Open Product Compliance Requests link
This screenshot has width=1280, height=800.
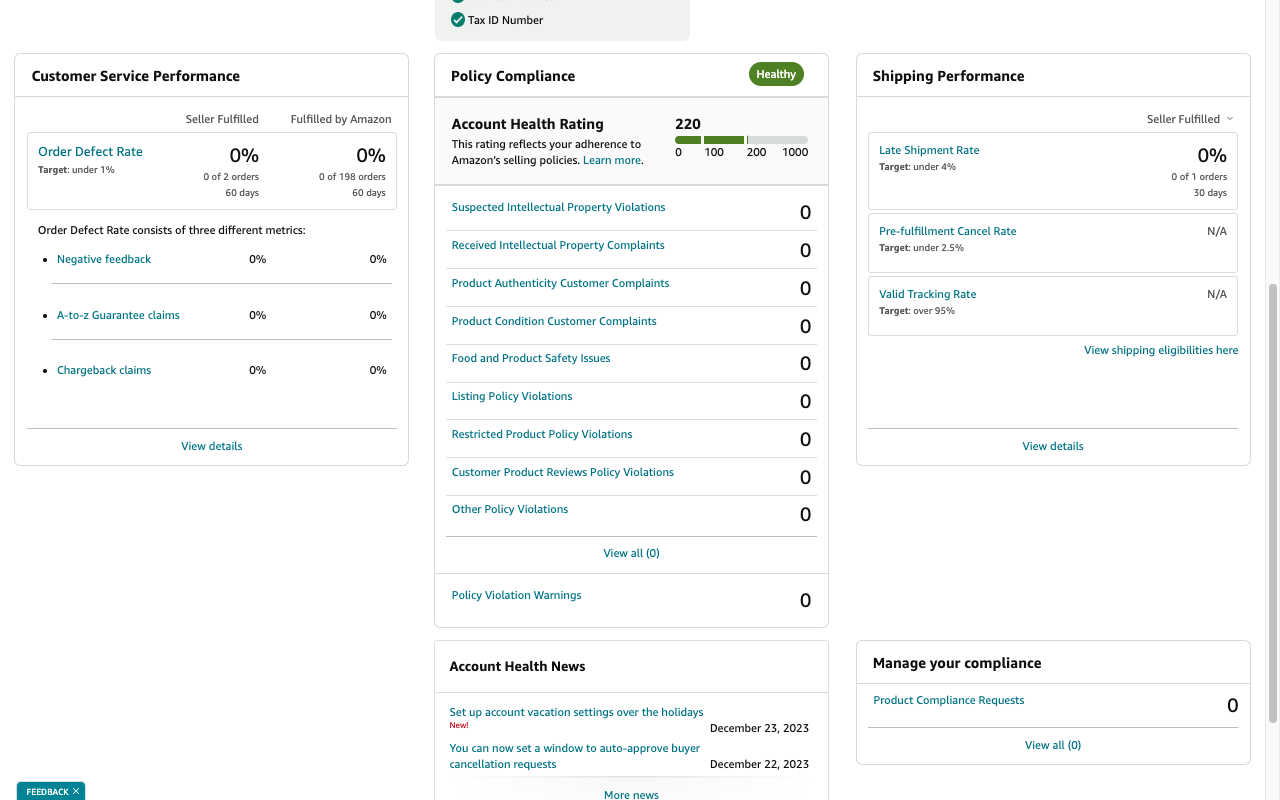tap(949, 700)
